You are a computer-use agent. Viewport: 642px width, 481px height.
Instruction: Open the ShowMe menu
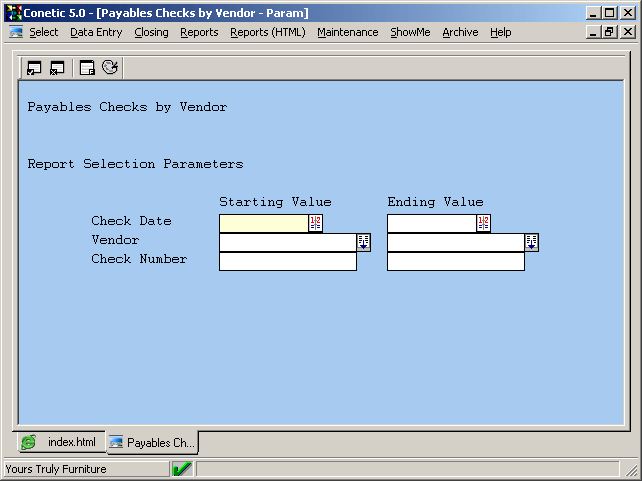[x=410, y=32]
